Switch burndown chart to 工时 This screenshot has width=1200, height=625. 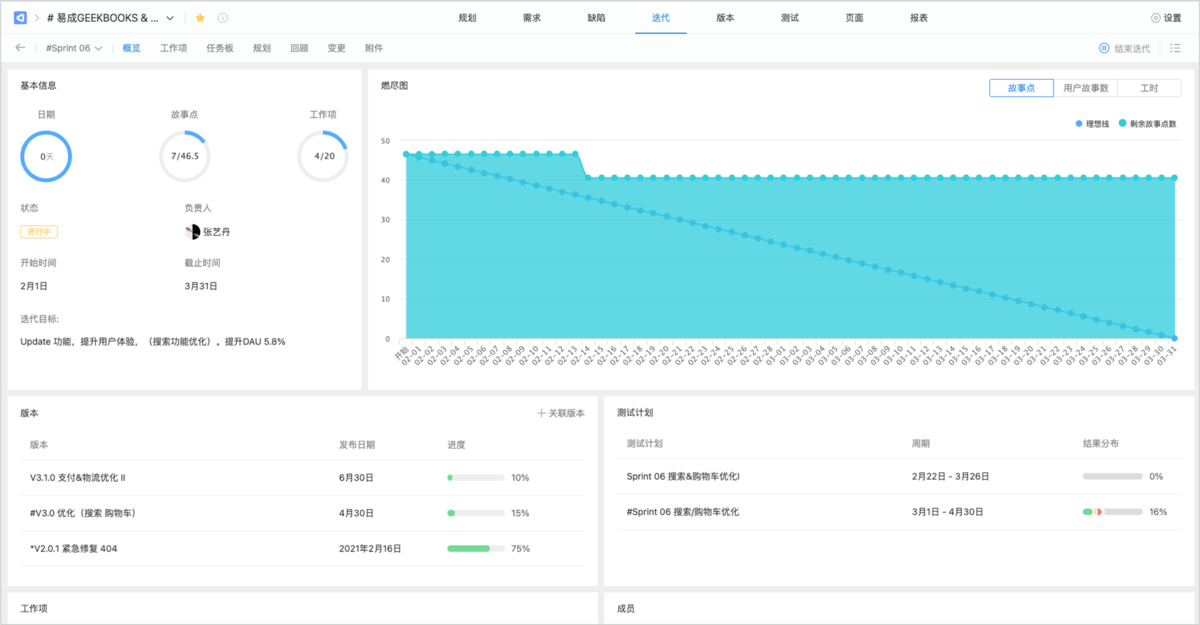point(1148,88)
